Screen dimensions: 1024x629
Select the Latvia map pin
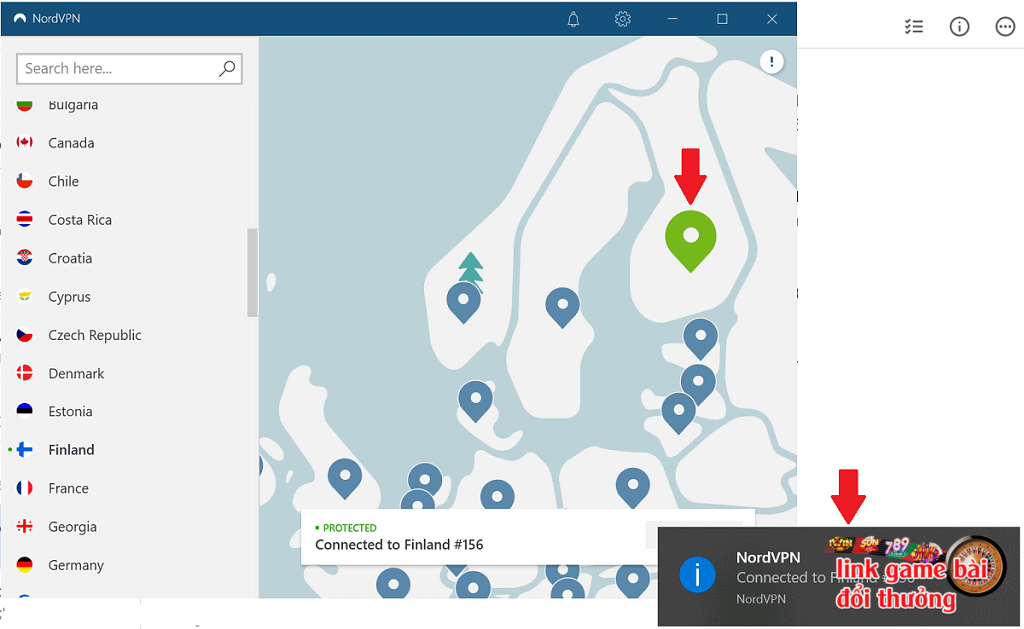[x=698, y=384]
